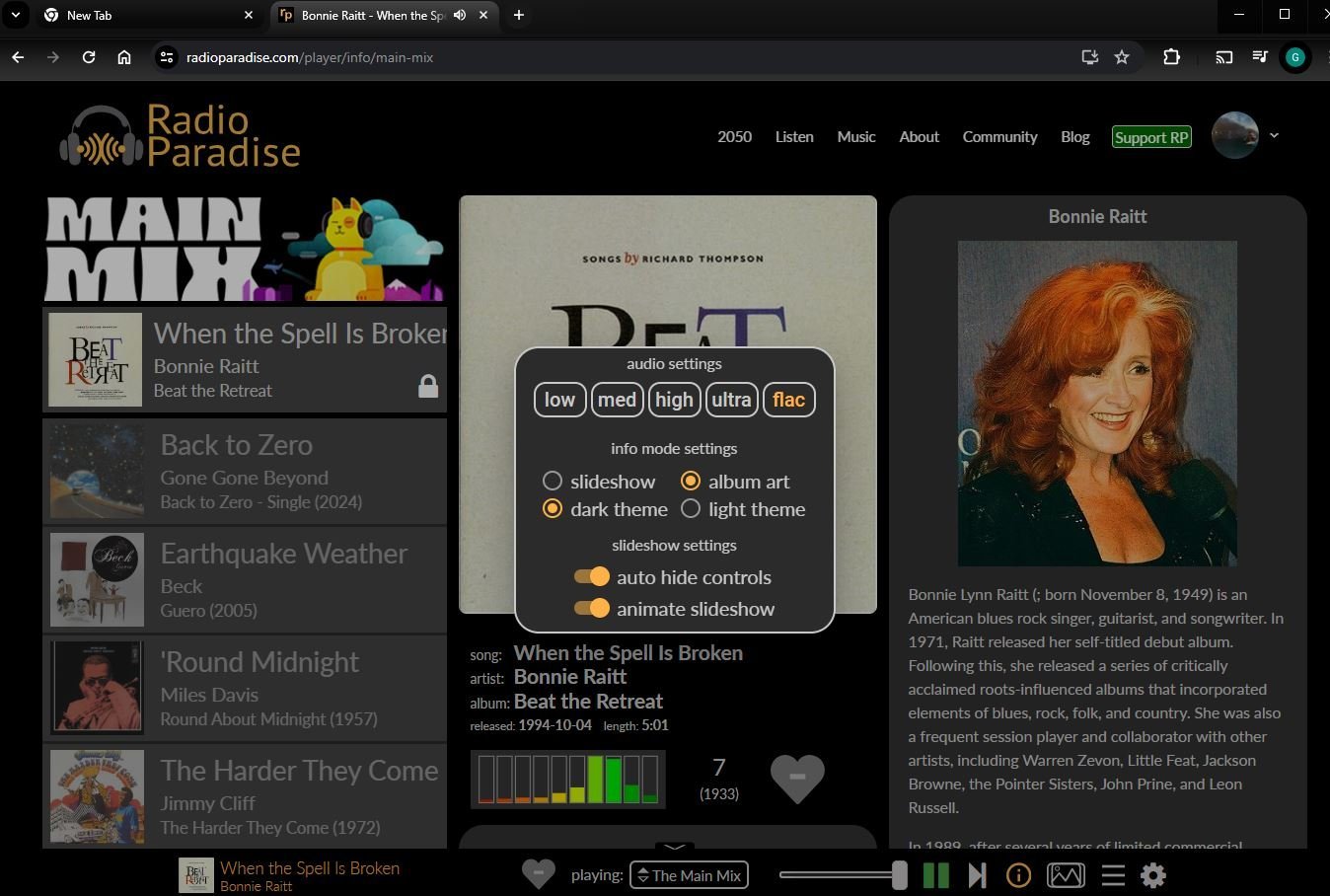The width and height of the screenshot is (1330, 896).
Task: Switch to the light theme option
Action: [691, 509]
